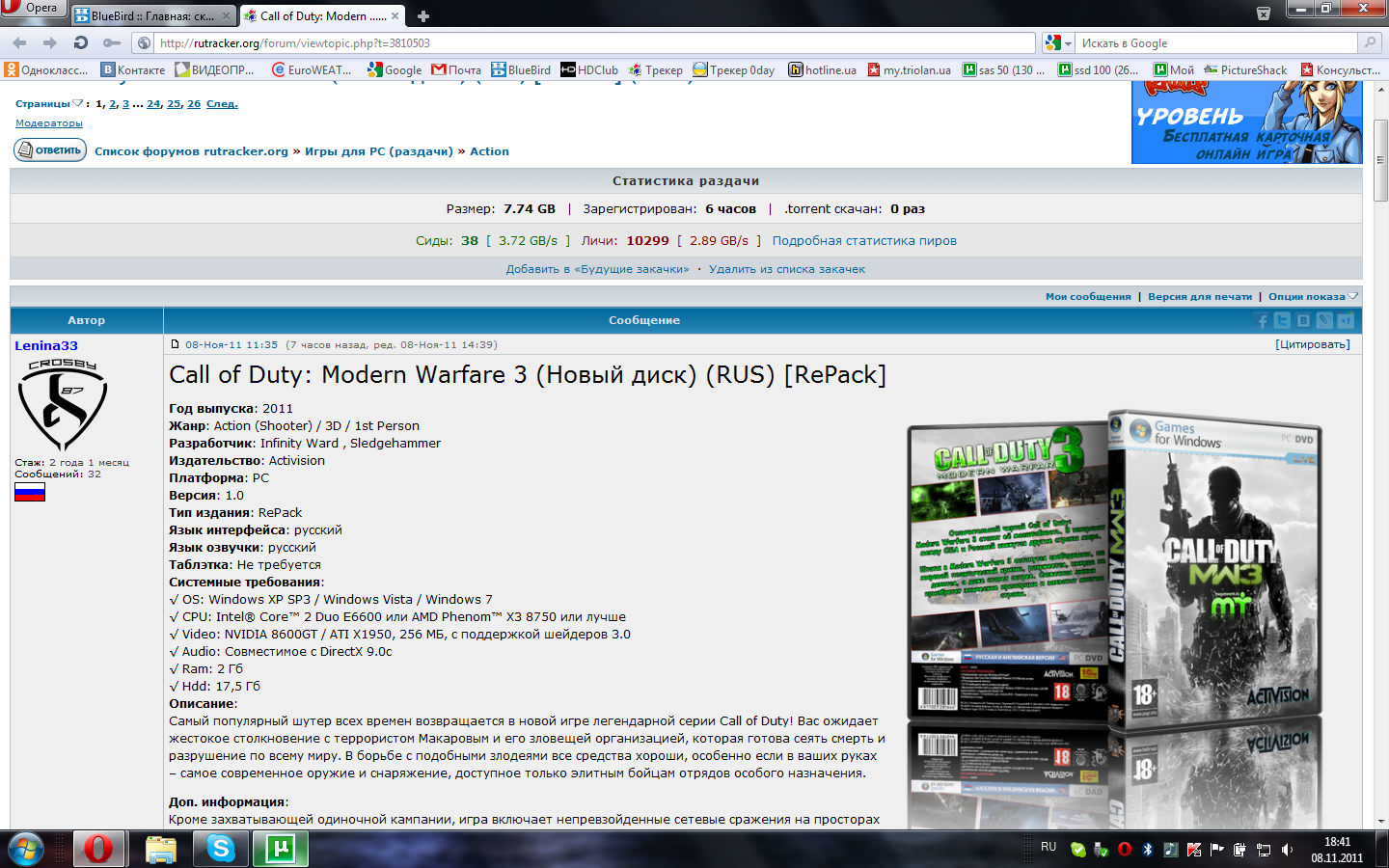Reload the page with the refresh icon
This screenshot has height=868, width=1389.
[81, 42]
